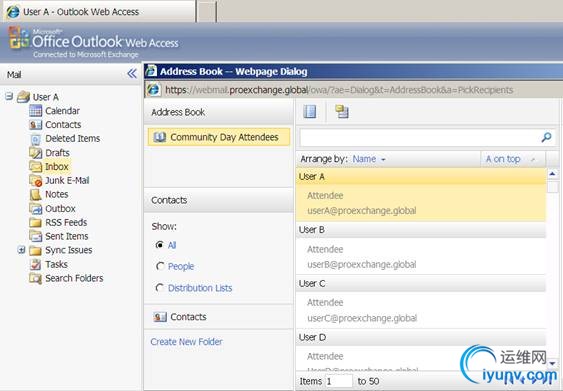
Task: Click the Mail pane header label
Action: point(14,75)
